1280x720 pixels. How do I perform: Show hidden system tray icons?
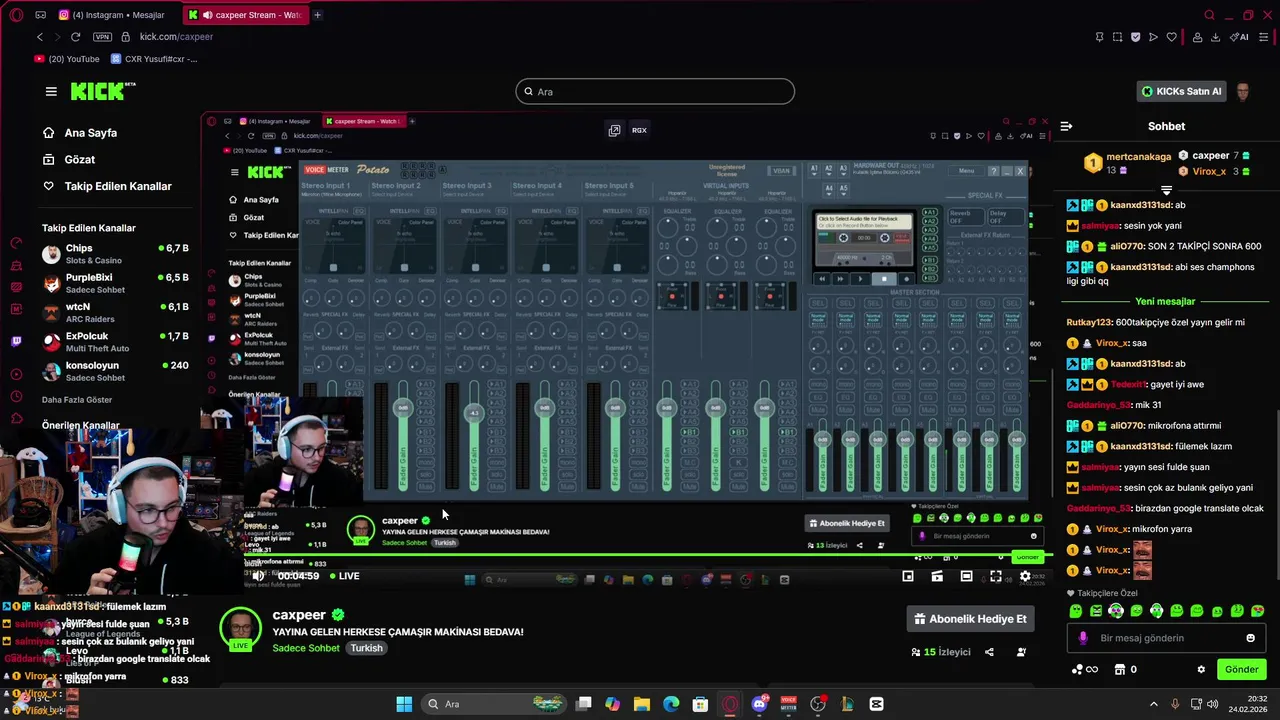click(1153, 704)
